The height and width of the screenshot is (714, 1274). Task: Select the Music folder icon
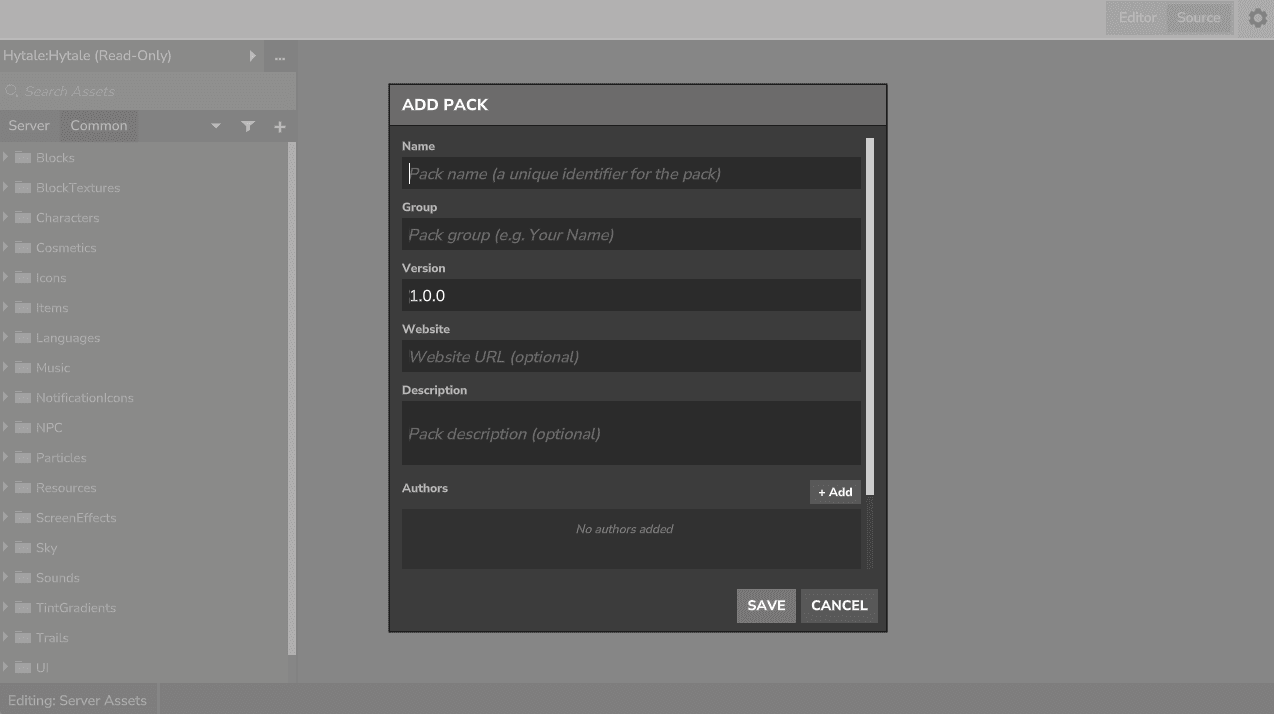pyautogui.click(x=22, y=367)
